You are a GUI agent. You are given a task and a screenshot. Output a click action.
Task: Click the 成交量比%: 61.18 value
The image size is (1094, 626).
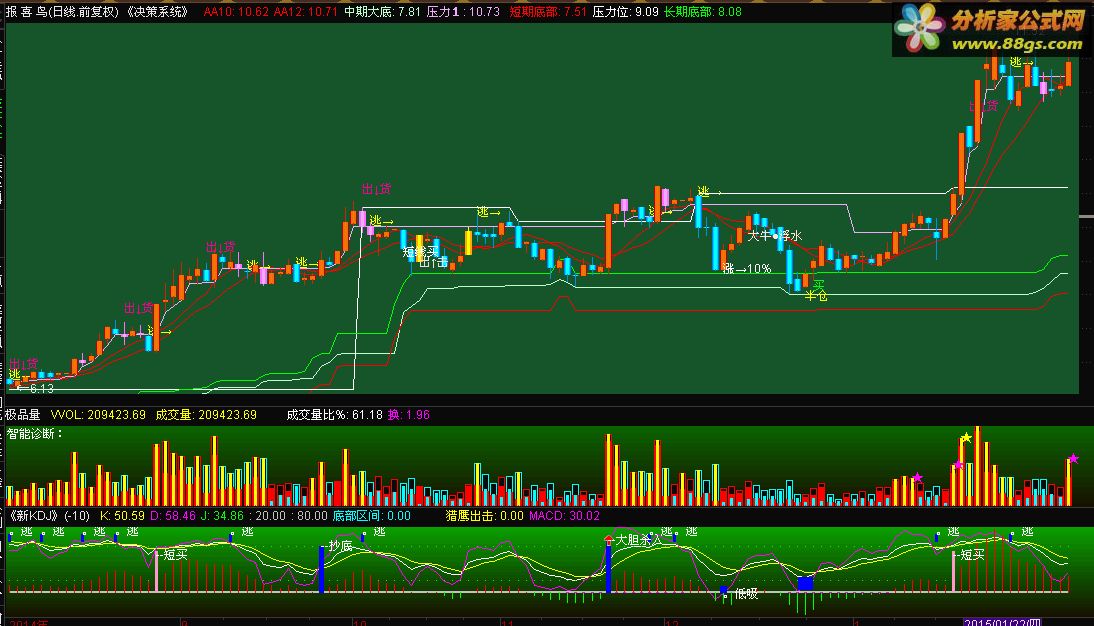pyautogui.click(x=335, y=415)
